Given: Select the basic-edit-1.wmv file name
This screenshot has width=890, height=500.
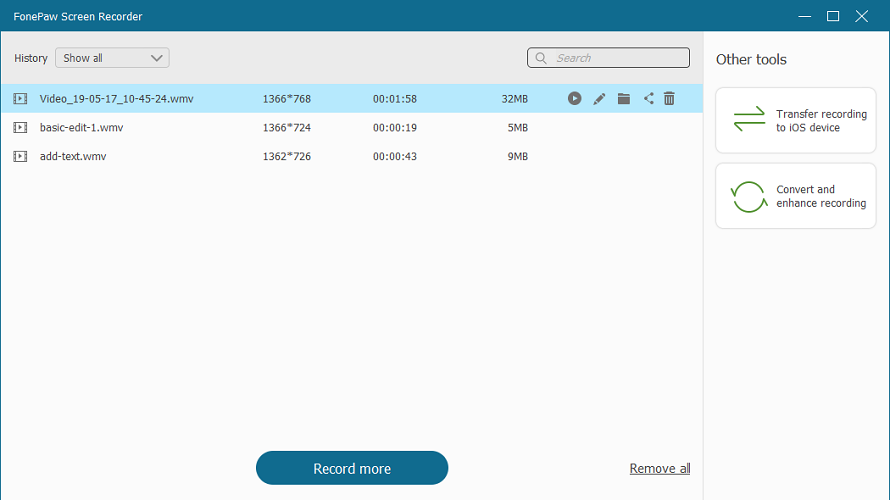Looking at the screenshot, I should (x=81, y=128).
